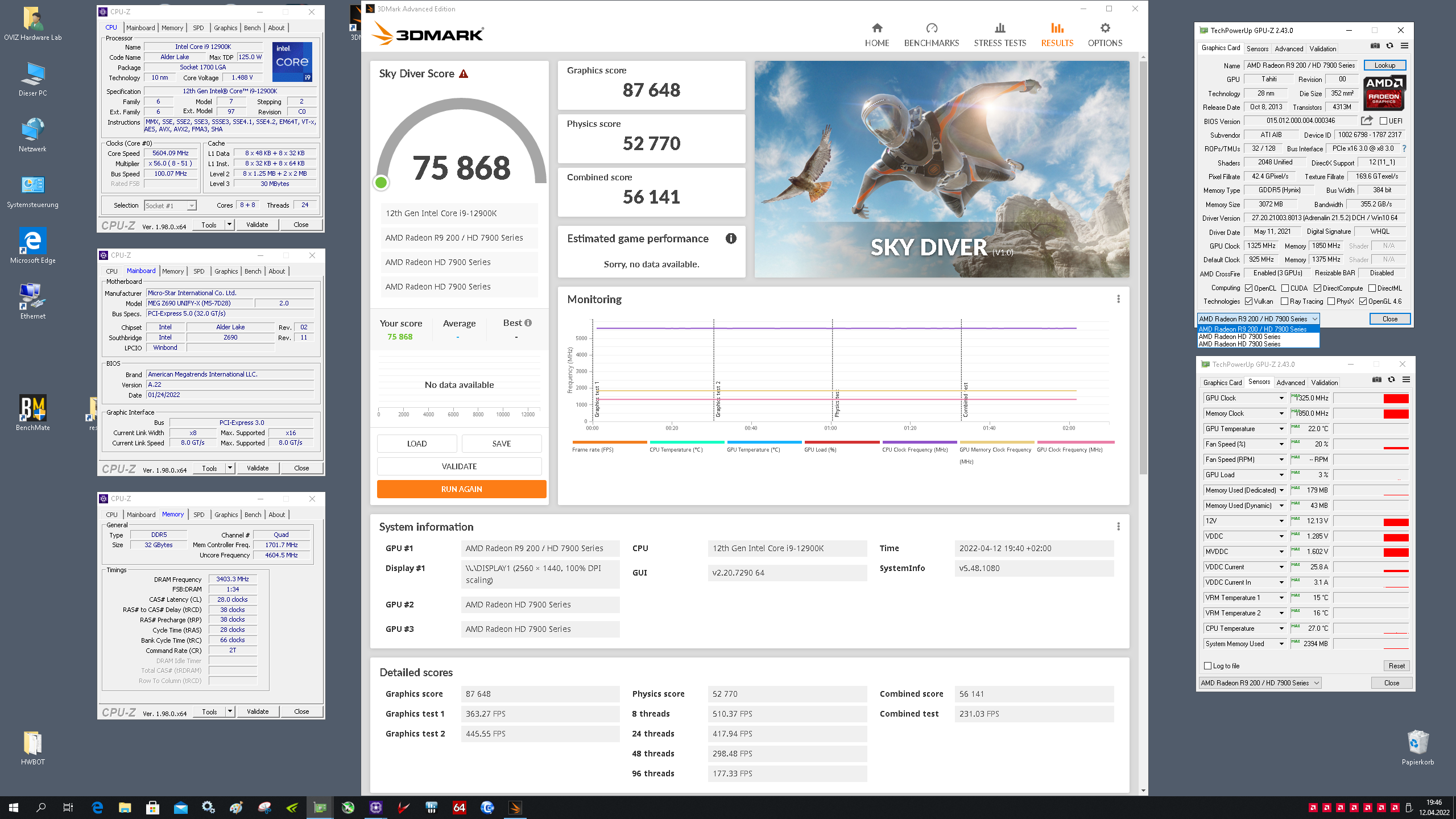Open Windows Start menu

[14, 807]
